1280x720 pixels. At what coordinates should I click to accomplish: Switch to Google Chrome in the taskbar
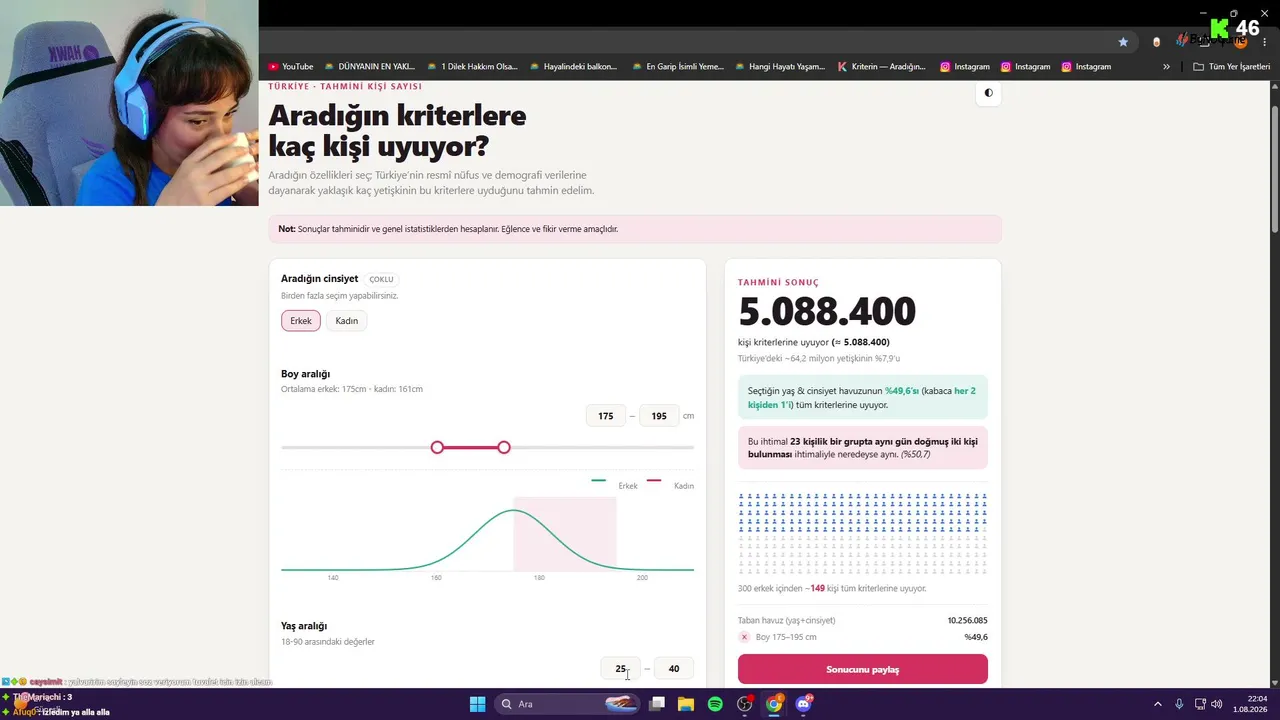[x=774, y=704]
